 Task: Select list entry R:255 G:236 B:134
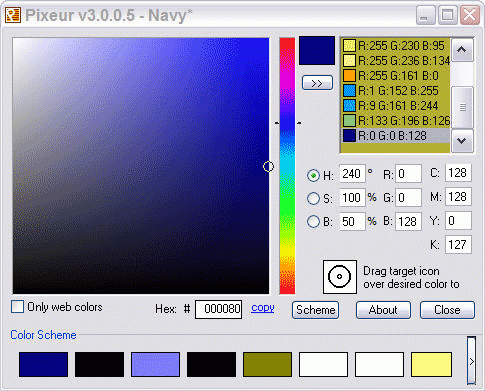(x=396, y=61)
